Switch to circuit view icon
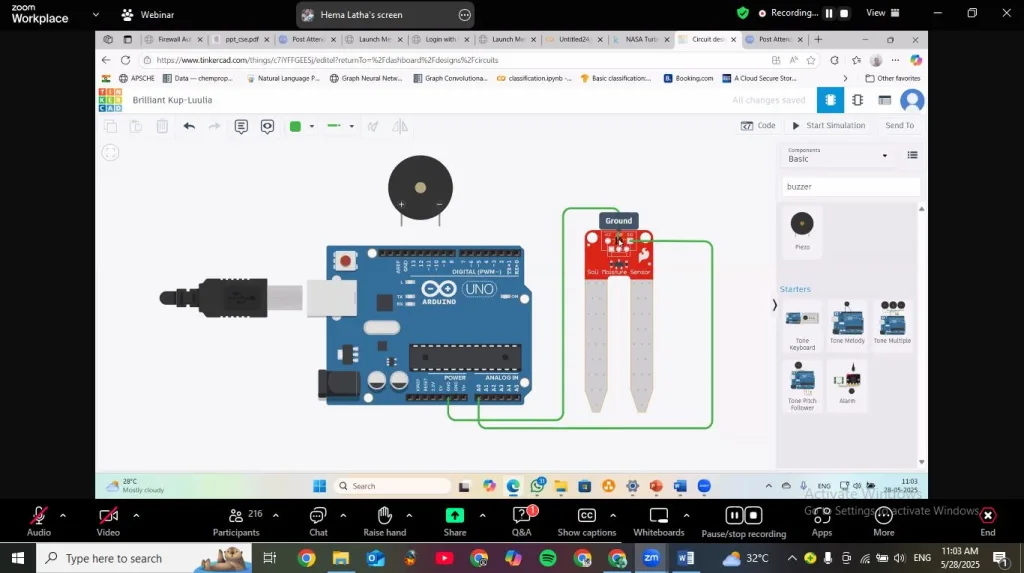Image resolution: width=1024 pixels, height=573 pixels. click(829, 100)
